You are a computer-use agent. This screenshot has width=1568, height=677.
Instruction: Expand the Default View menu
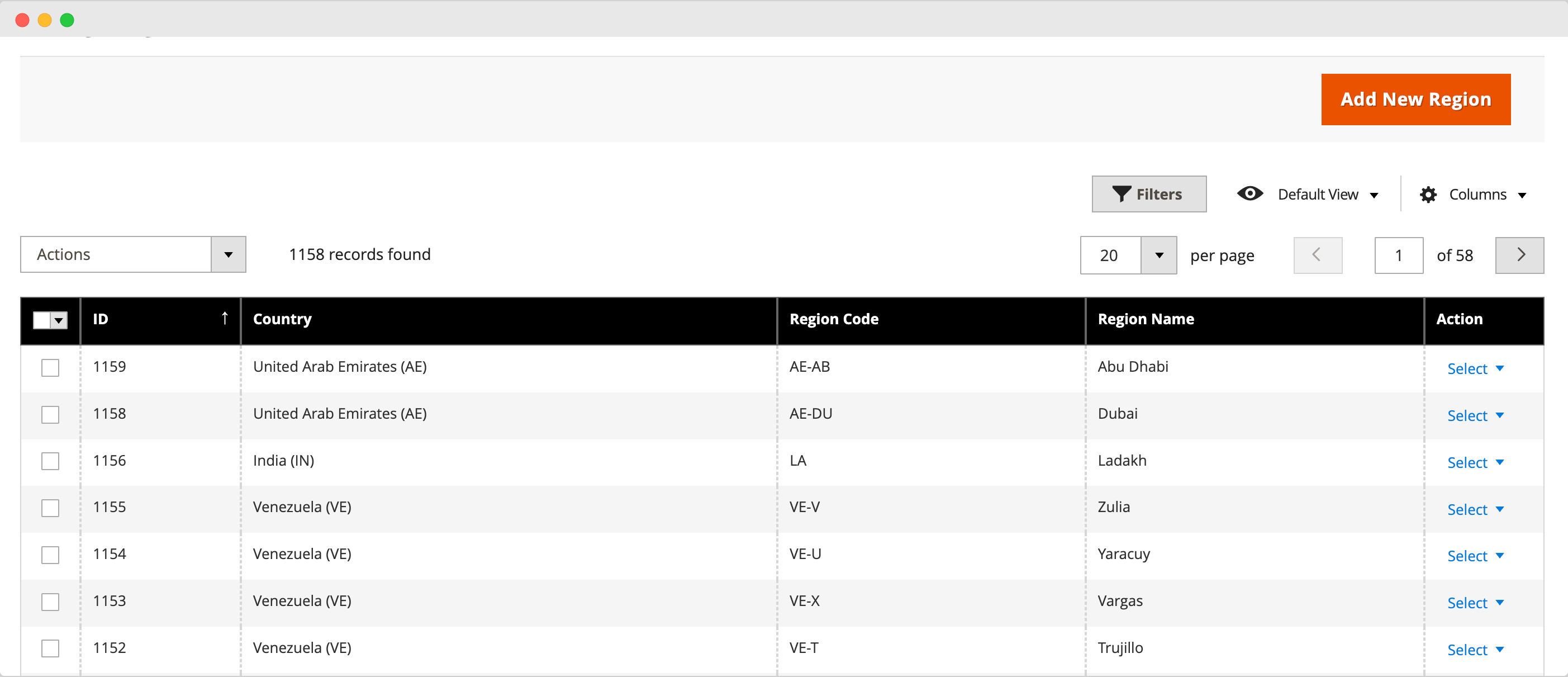tap(1327, 195)
